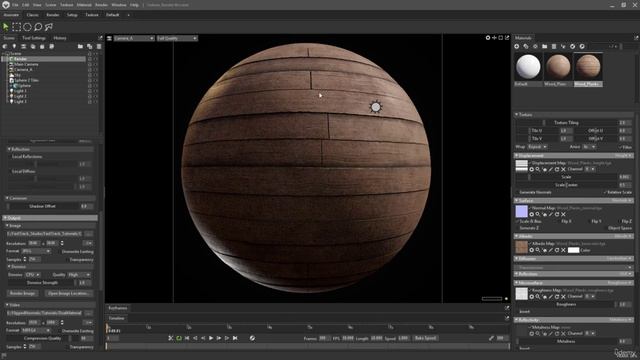Select the arrow selection tool

(6, 27)
